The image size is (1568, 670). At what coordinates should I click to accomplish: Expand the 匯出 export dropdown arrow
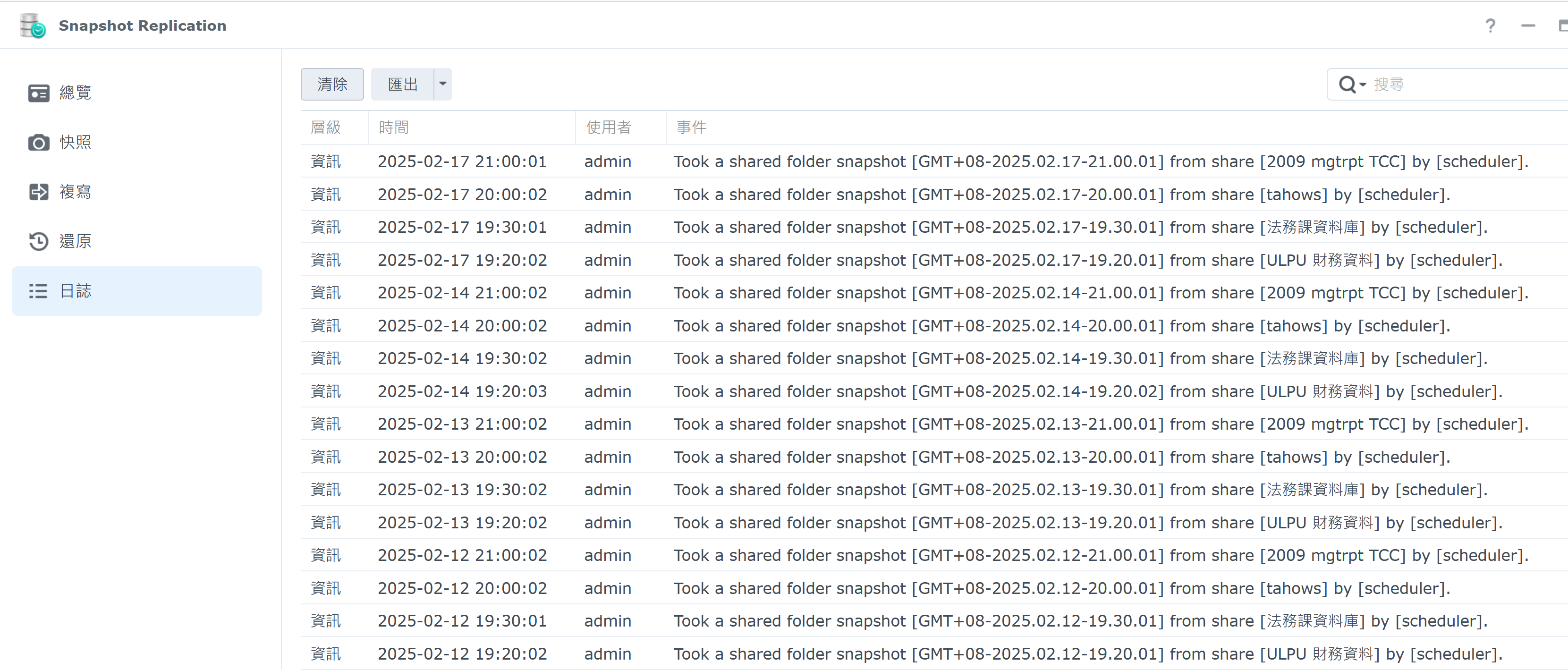click(442, 84)
